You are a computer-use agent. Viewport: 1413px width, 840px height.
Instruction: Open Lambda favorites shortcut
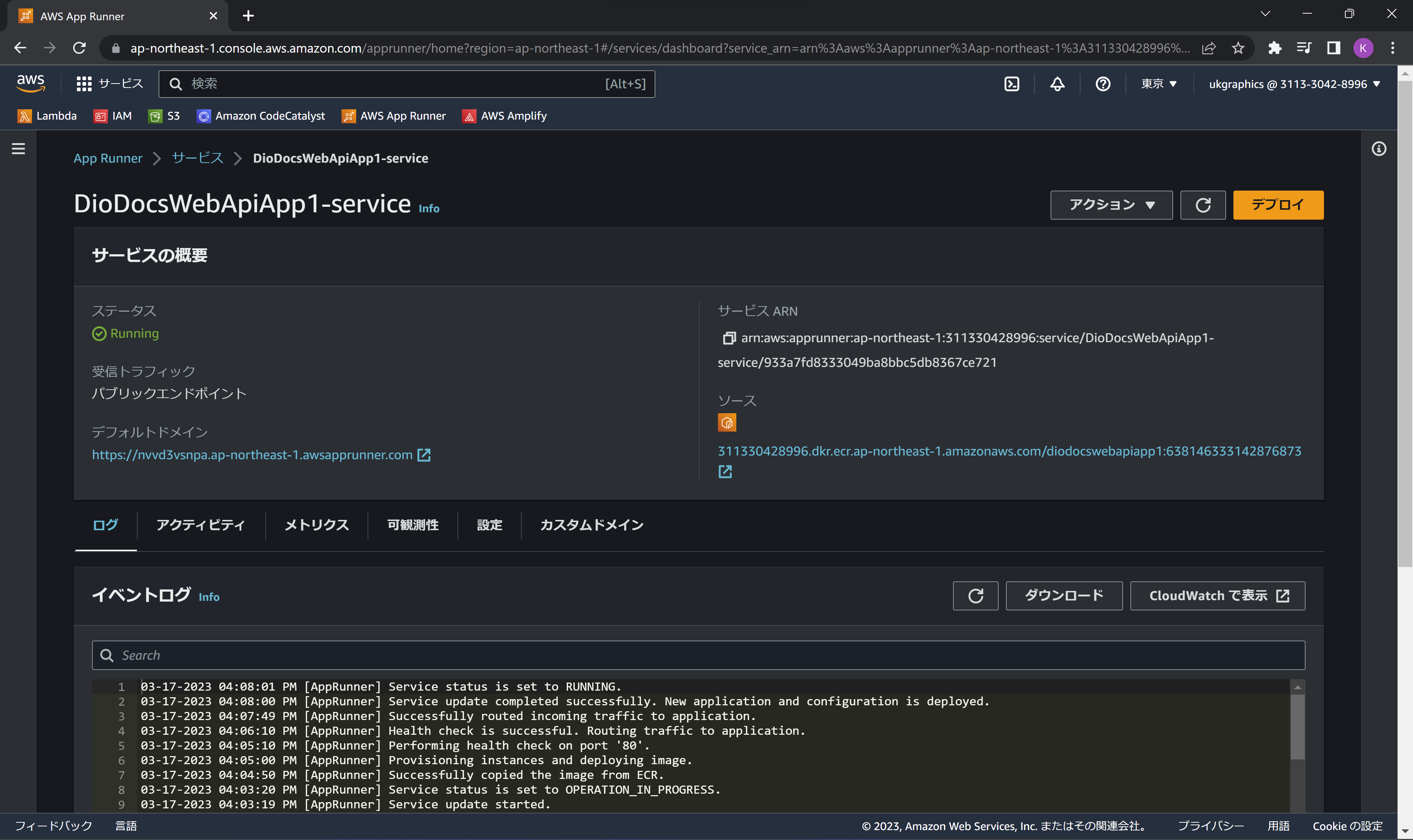tap(47, 116)
